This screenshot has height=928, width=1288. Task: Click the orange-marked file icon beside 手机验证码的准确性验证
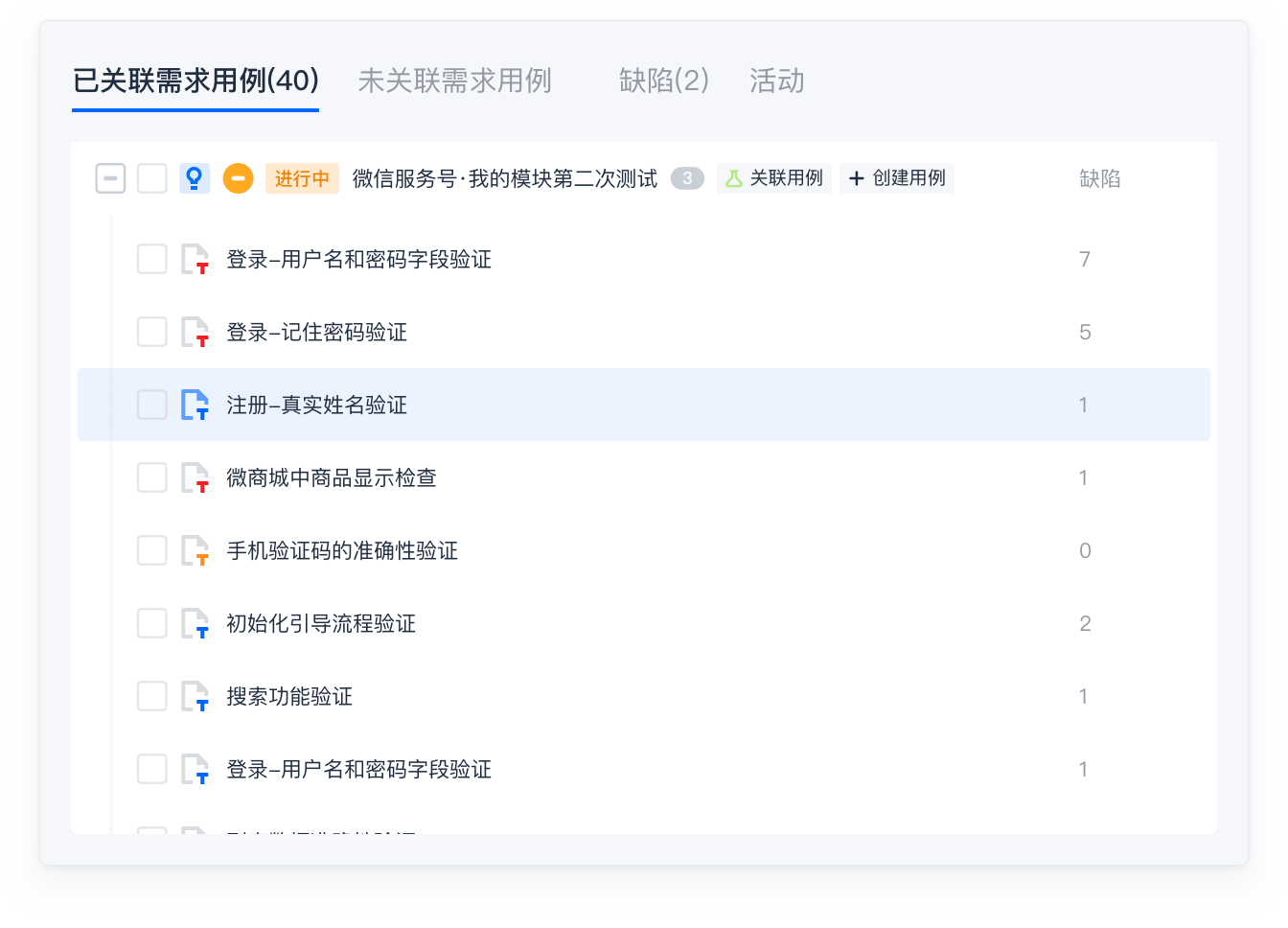coord(195,551)
